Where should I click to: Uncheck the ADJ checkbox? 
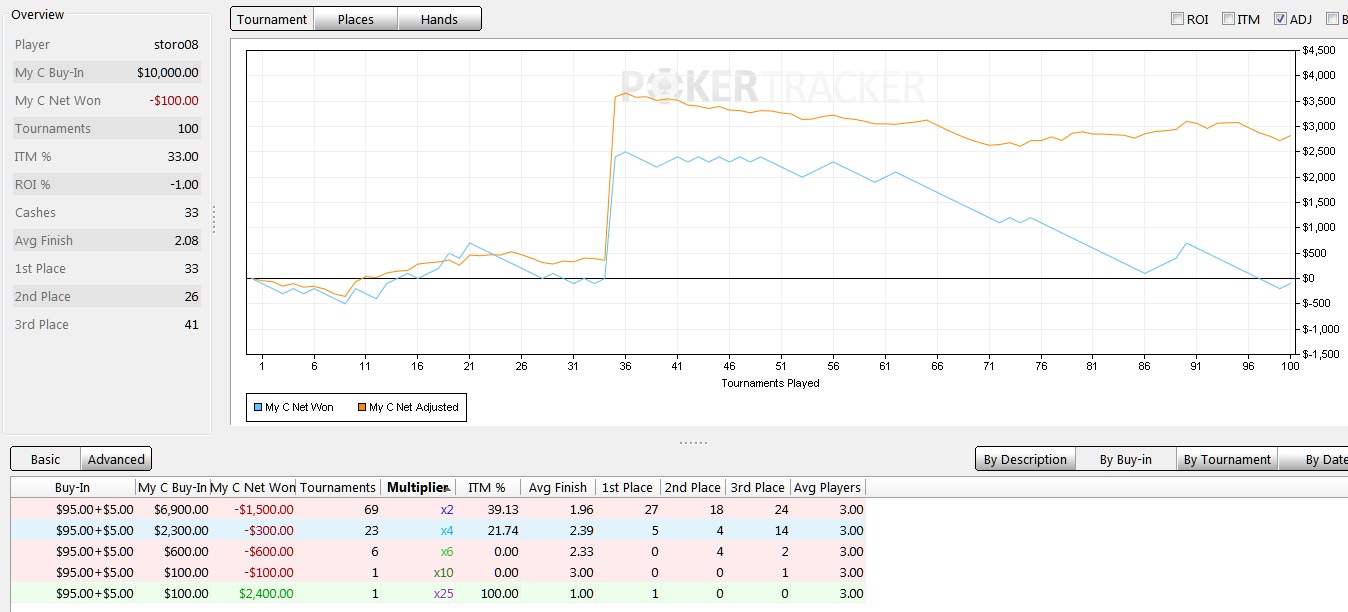(x=1281, y=19)
